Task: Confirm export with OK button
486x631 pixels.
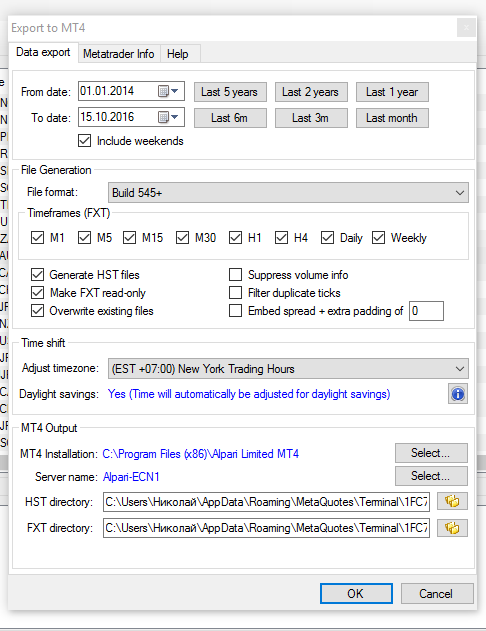Action: [x=356, y=594]
